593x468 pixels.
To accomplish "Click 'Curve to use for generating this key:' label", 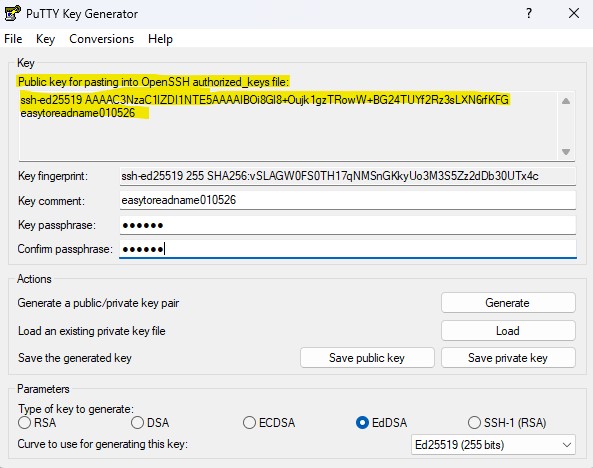I will click(x=102, y=444).
